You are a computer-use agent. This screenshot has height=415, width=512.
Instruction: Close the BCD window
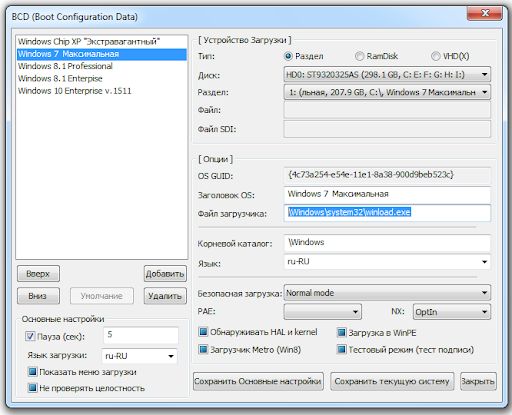(485, 13)
